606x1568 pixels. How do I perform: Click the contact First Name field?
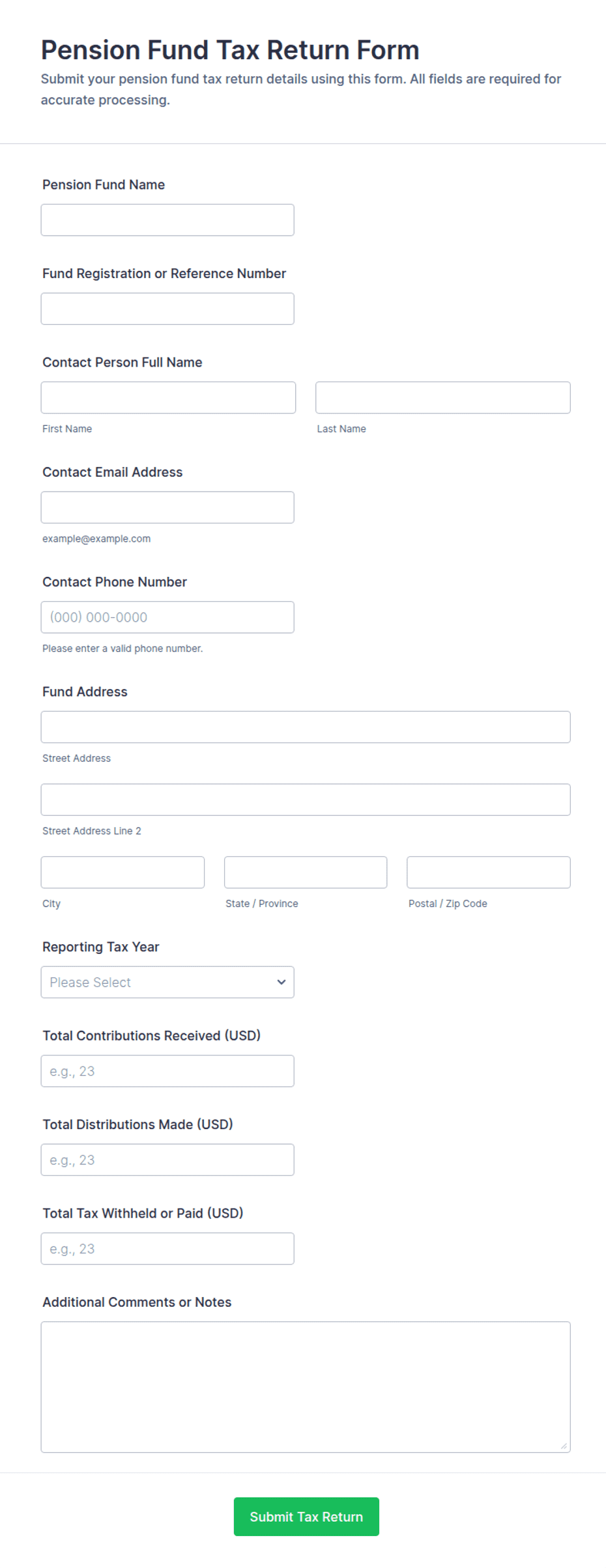pos(168,397)
